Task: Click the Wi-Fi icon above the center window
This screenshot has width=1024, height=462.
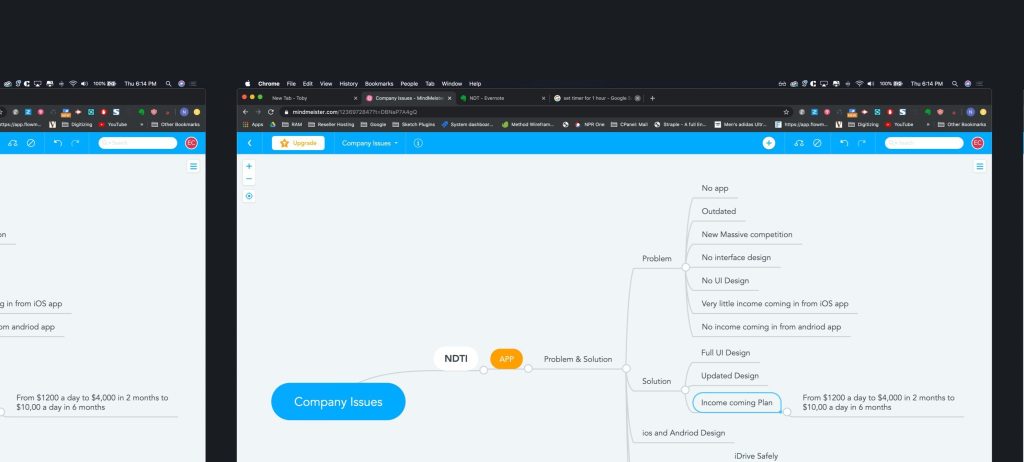Action: click(859, 84)
